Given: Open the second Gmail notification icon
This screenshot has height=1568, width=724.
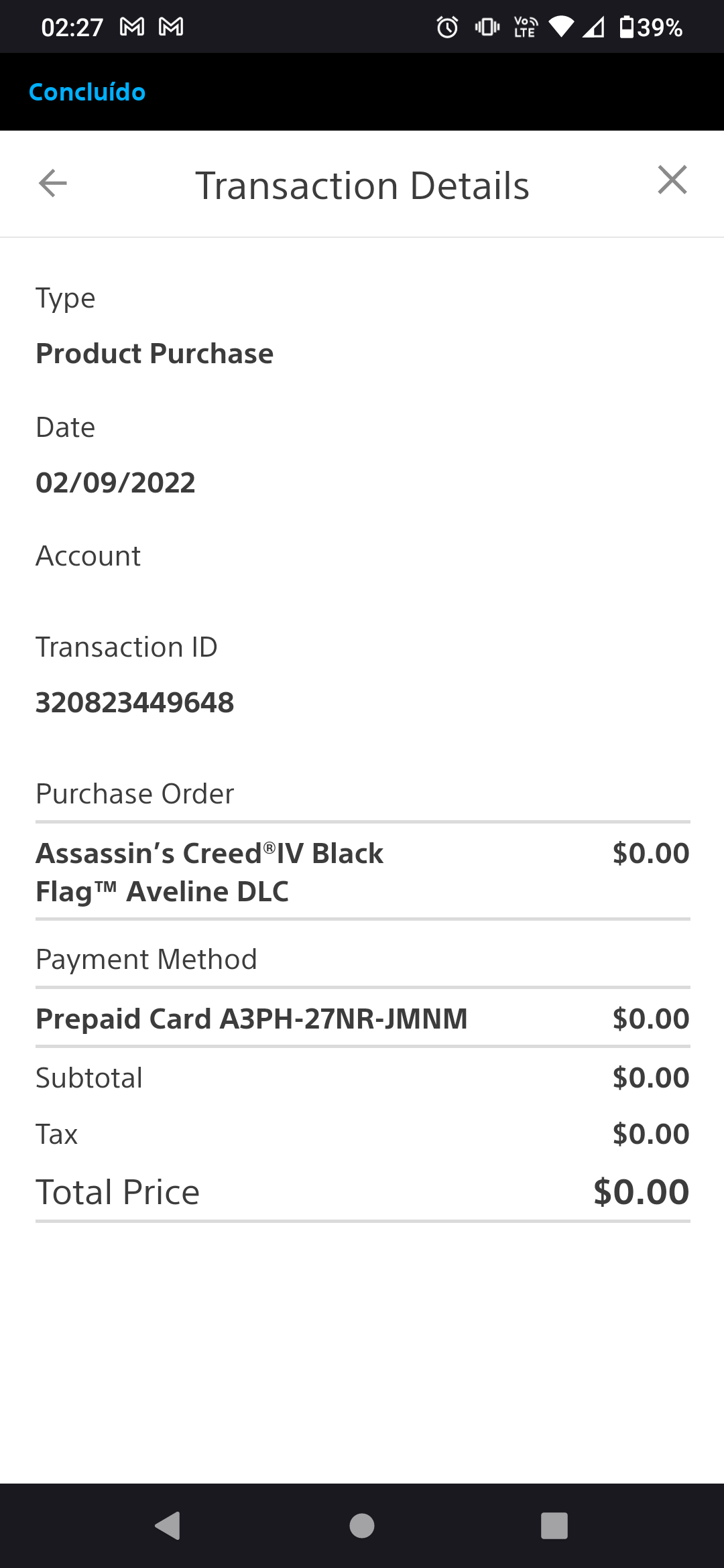Looking at the screenshot, I should 171,27.
